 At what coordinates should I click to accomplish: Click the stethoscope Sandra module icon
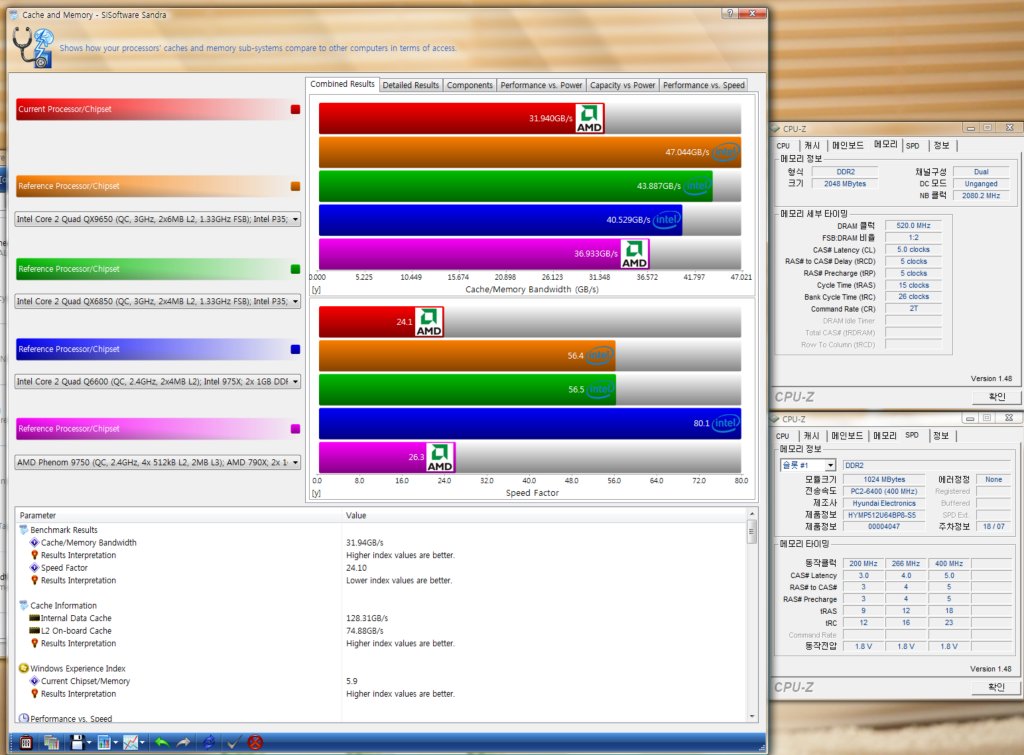(33, 47)
